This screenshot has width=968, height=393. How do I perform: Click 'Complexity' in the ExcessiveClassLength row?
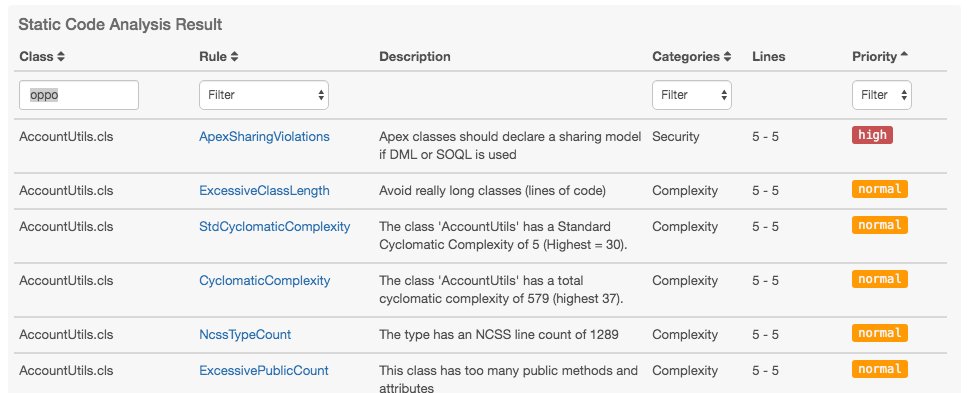point(685,191)
